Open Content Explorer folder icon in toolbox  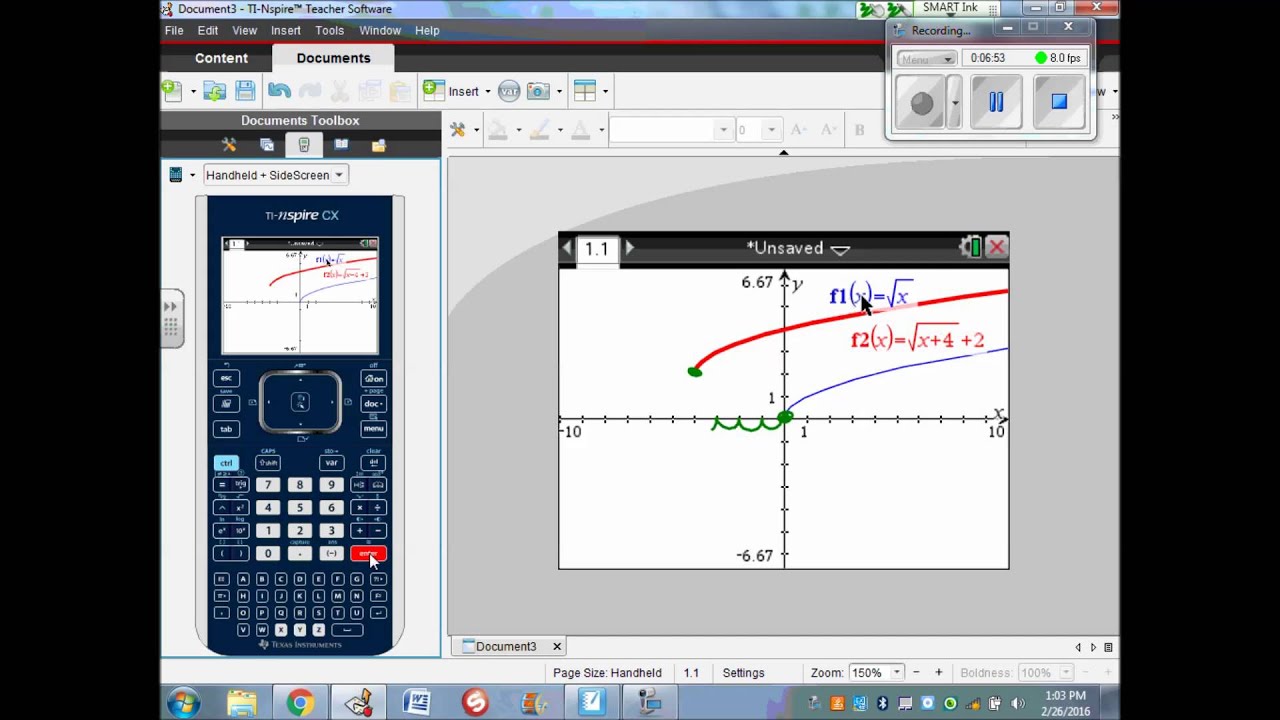tap(378, 145)
